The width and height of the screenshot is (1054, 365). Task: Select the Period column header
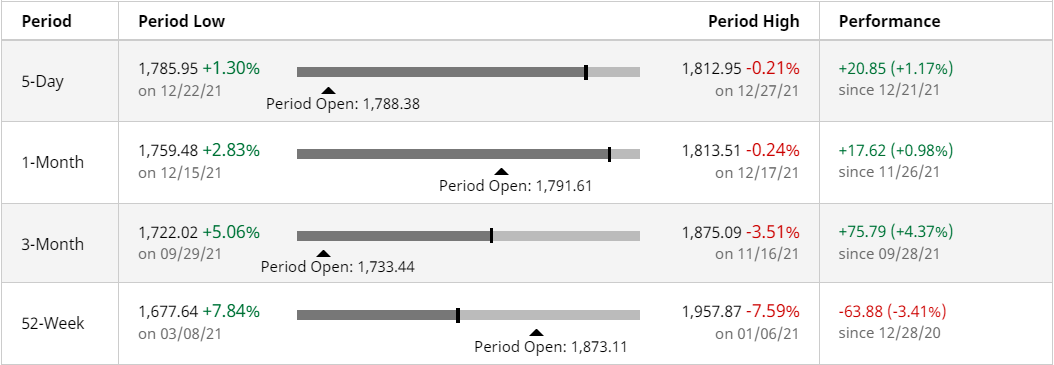point(47,21)
